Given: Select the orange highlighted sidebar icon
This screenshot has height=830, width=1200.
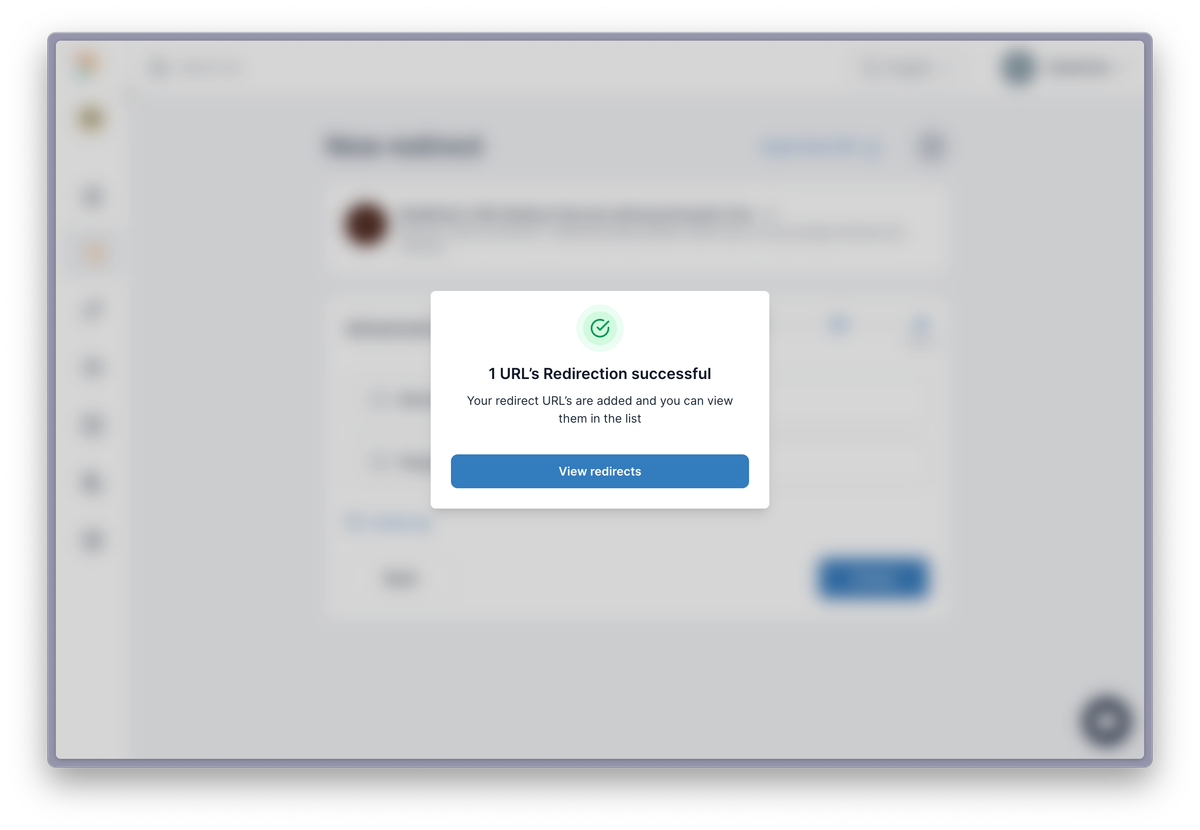Looking at the screenshot, I should click(92, 254).
